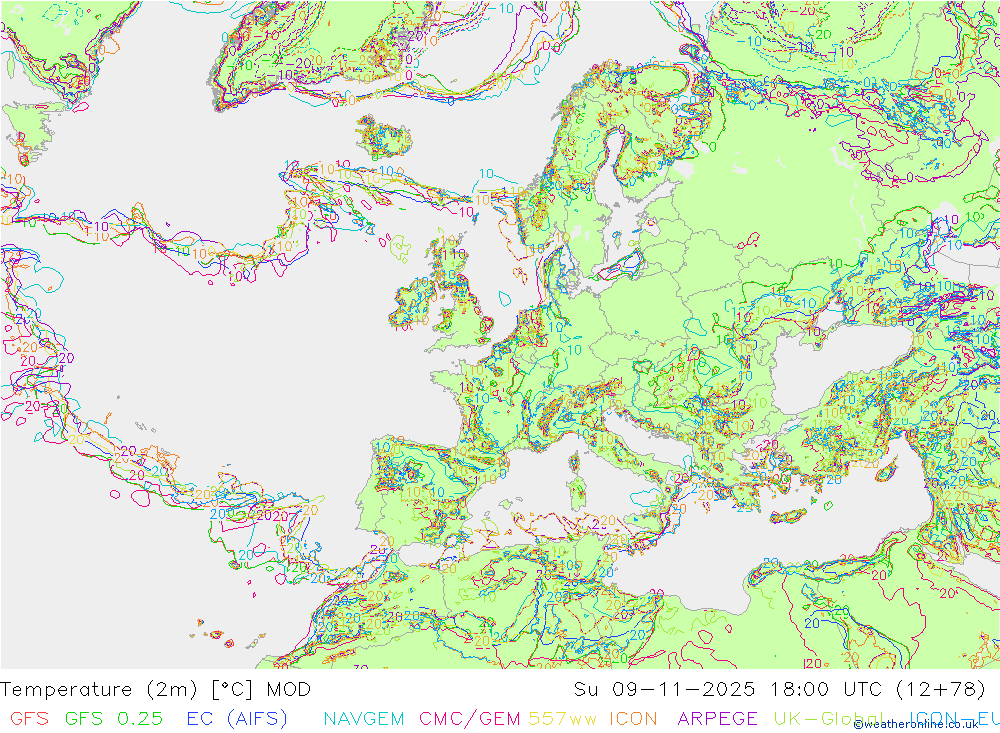Select the blue 'EC (AIFS)' legend label
This screenshot has height=733, width=1000.
pyautogui.click(x=237, y=718)
